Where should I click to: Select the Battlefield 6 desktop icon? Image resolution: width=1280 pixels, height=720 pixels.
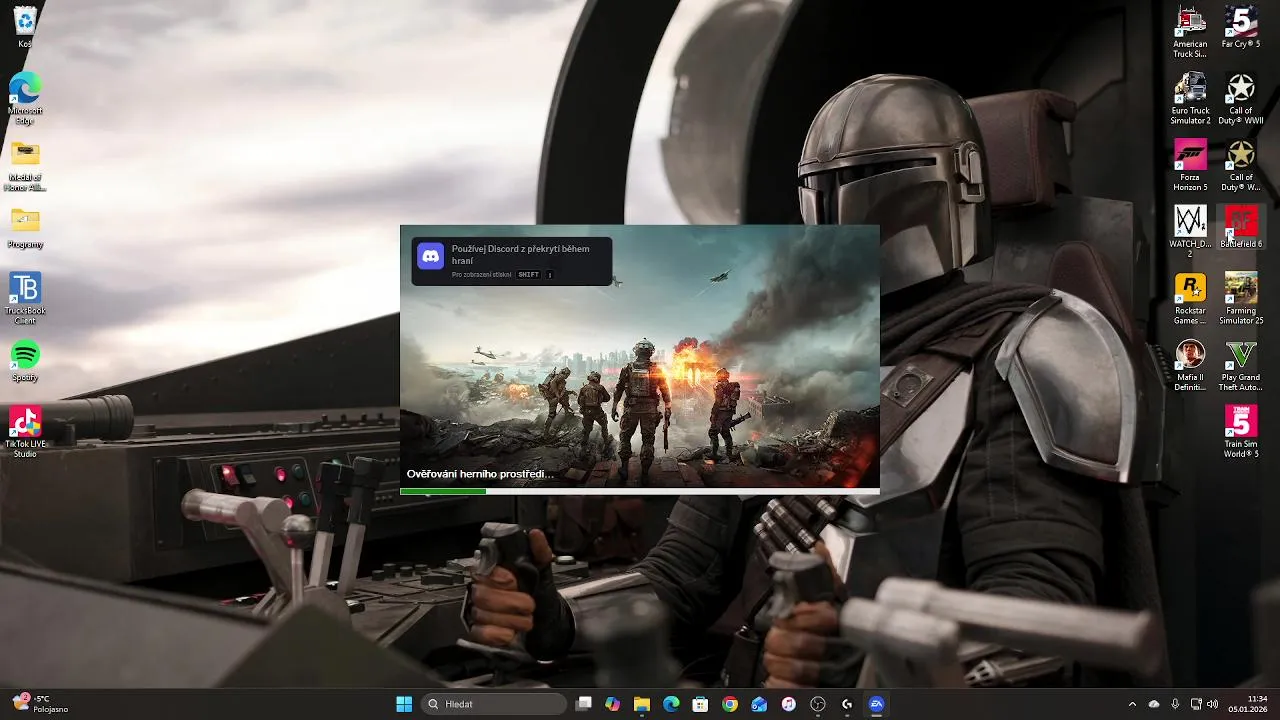click(1241, 227)
